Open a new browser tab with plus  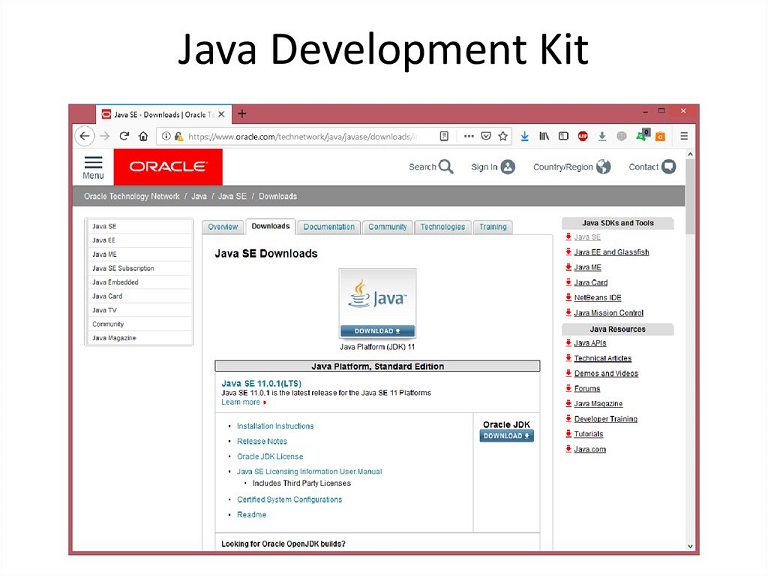242,114
